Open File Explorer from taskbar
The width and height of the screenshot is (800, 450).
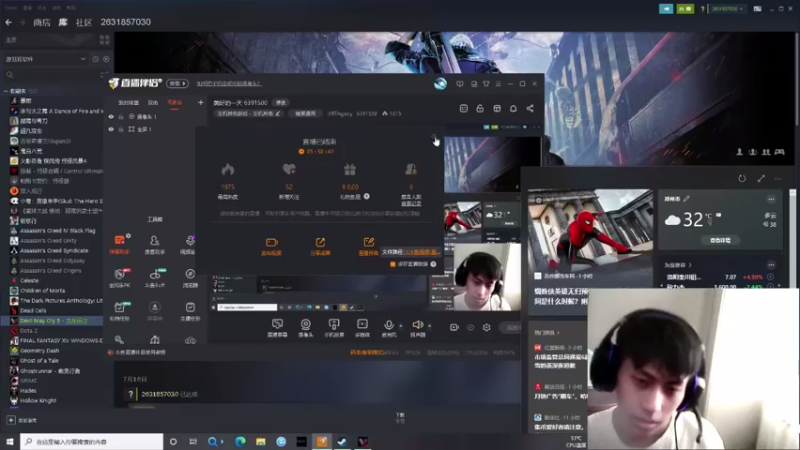tap(261, 441)
